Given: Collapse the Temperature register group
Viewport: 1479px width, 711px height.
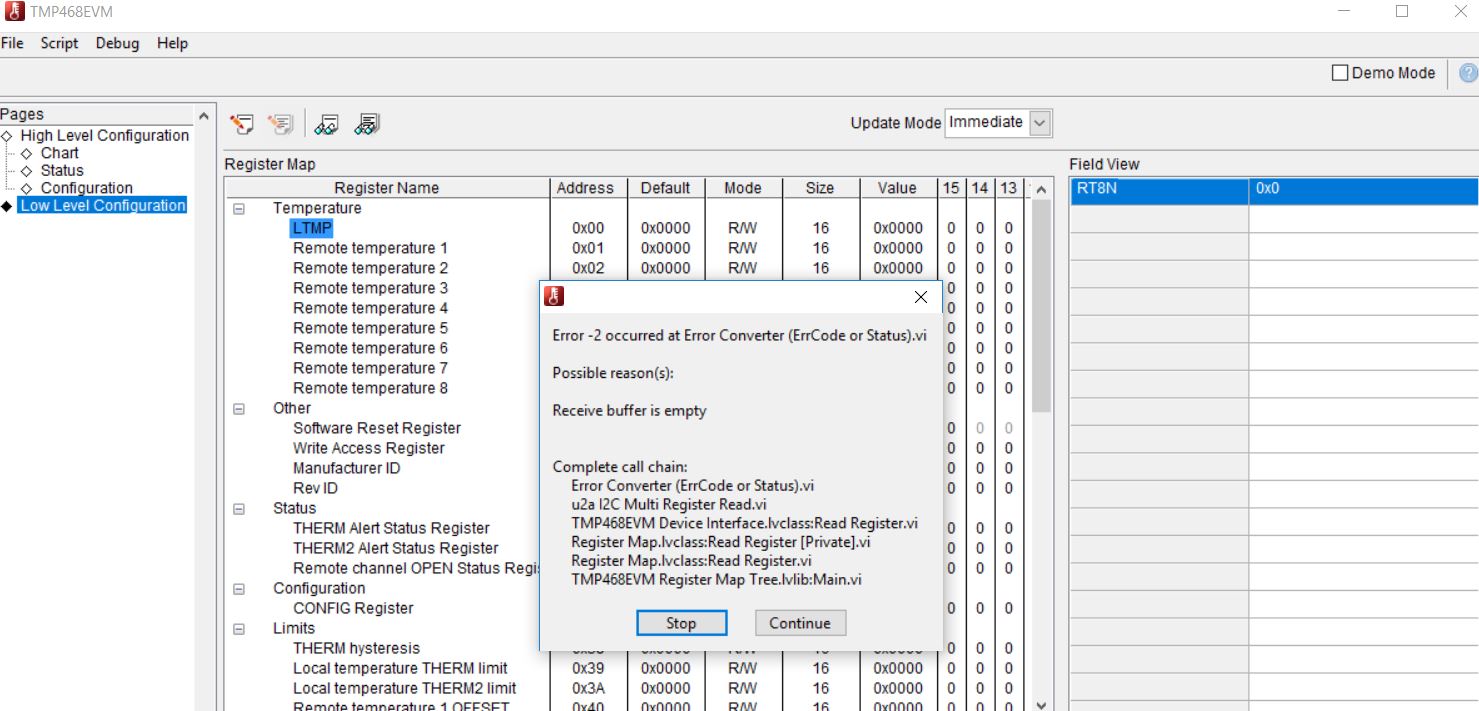Looking at the screenshot, I should 239,209.
